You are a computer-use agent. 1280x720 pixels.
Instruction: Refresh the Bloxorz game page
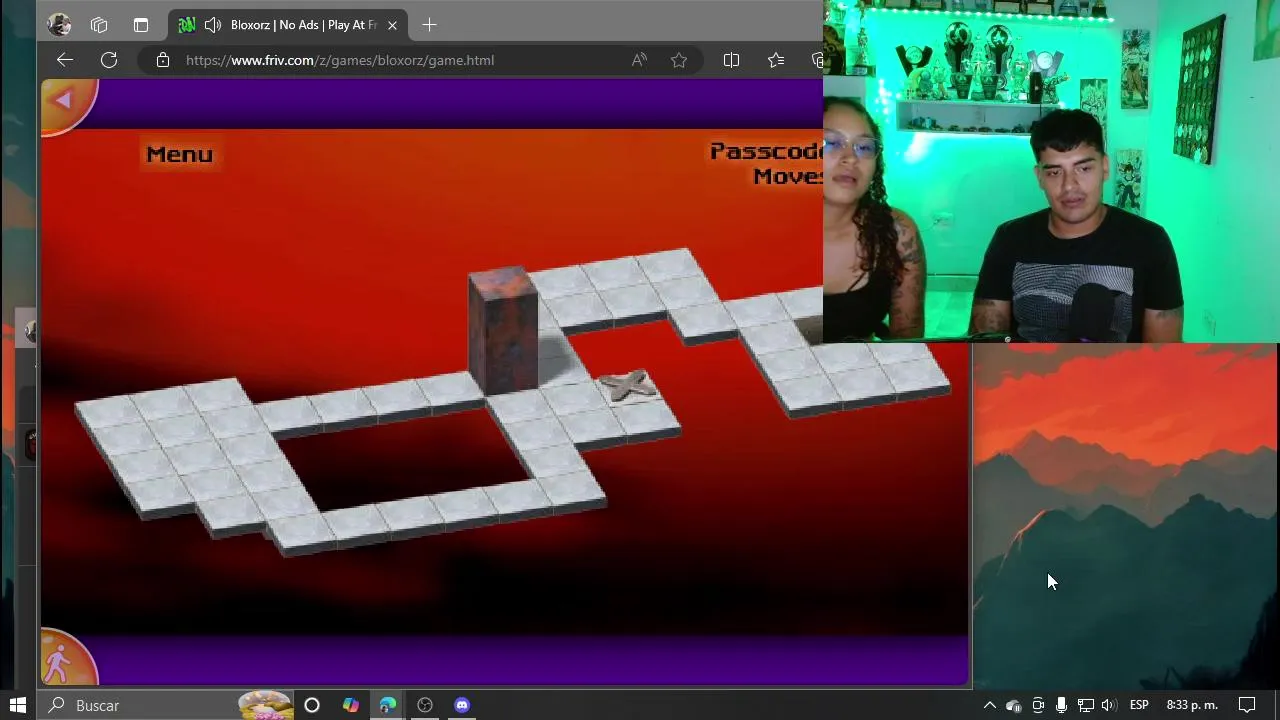click(109, 60)
